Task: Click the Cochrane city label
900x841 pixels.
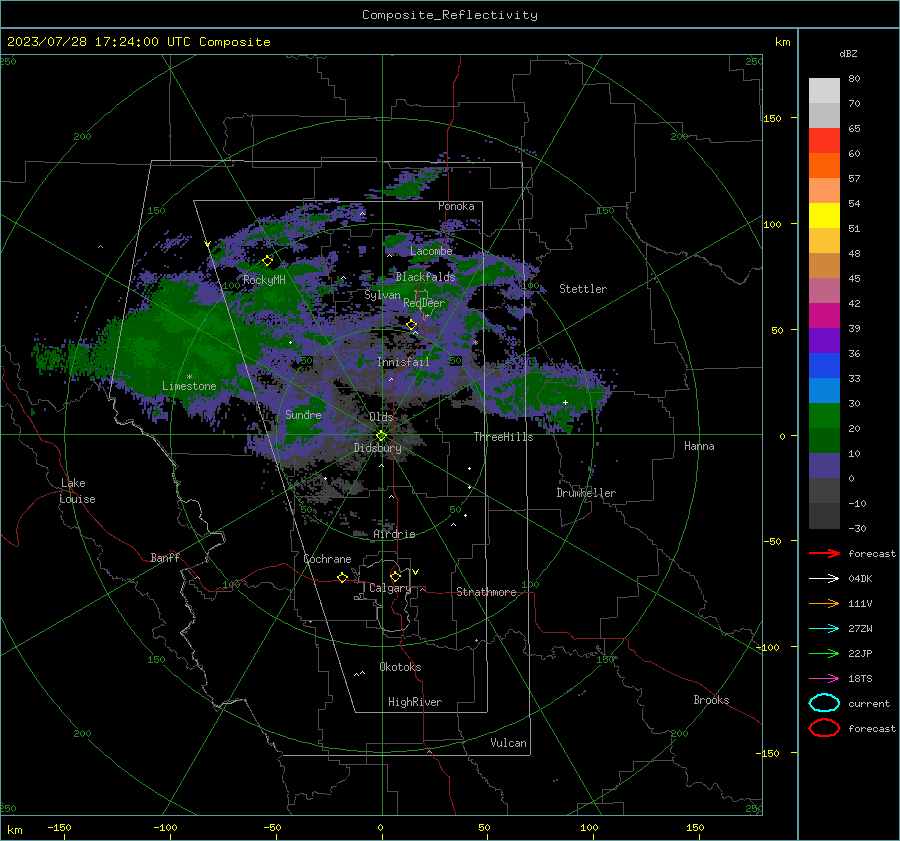Action: 327,559
